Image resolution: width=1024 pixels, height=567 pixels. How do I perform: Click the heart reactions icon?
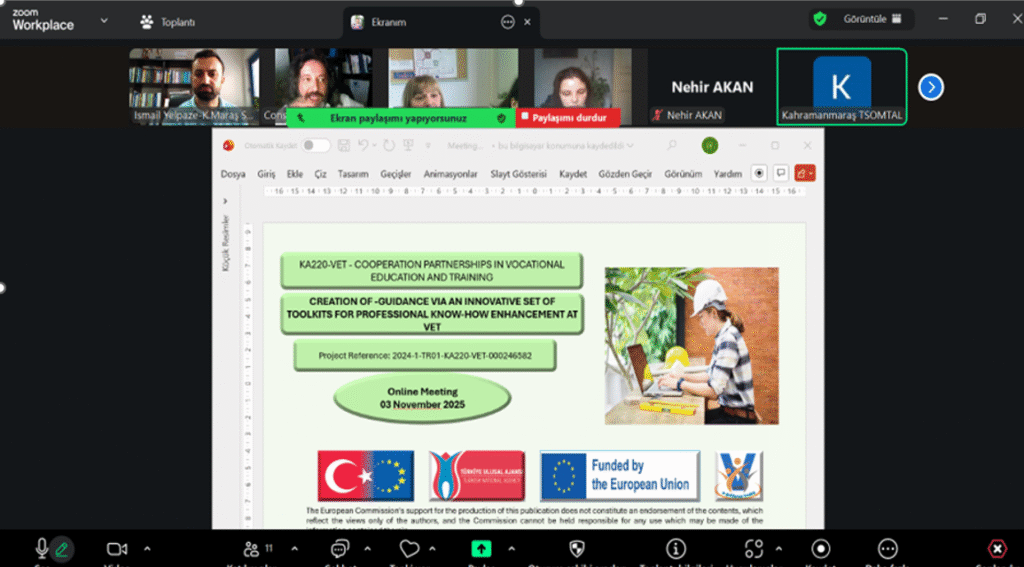pyautogui.click(x=409, y=549)
